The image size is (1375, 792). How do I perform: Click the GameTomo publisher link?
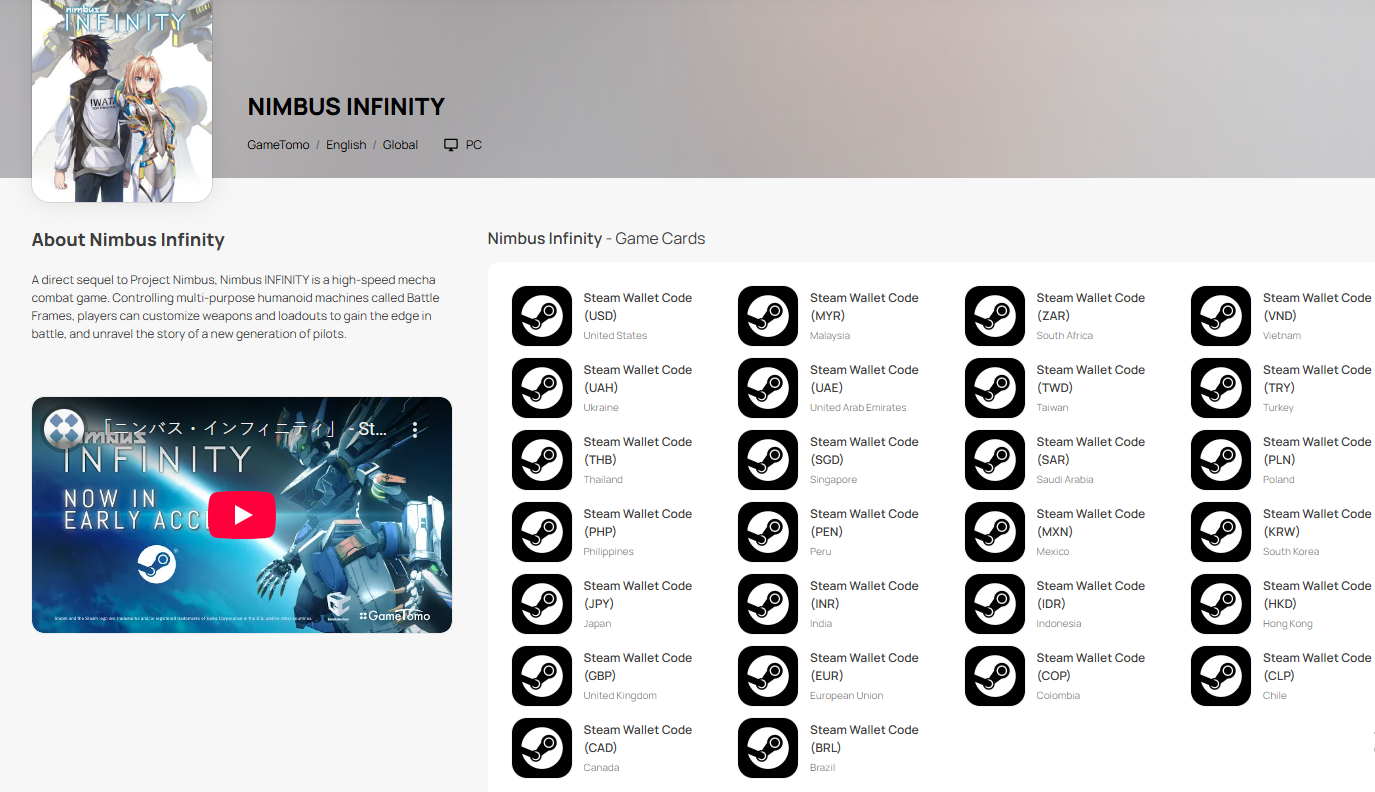pyautogui.click(x=278, y=145)
